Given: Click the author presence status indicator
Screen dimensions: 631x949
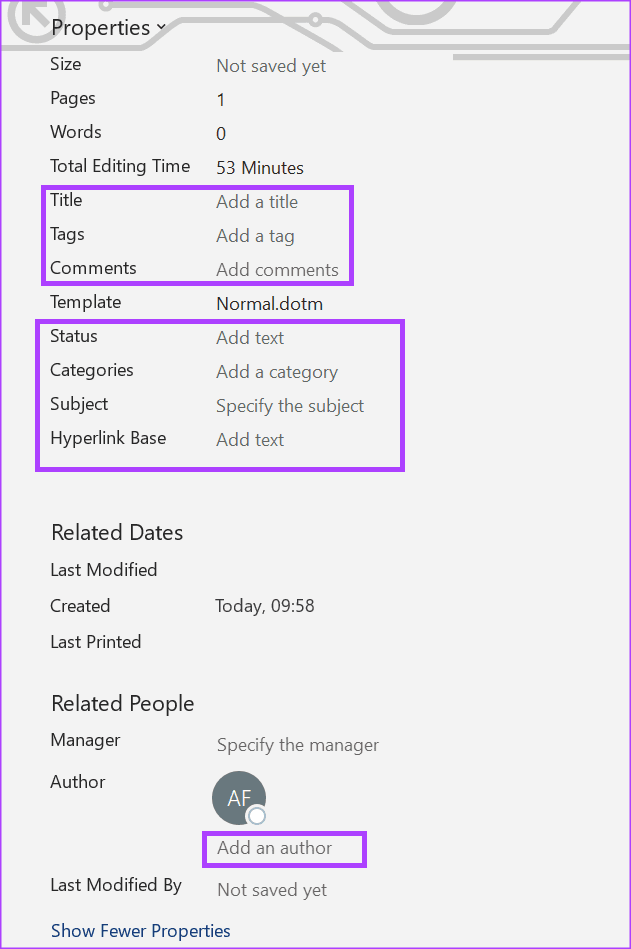Looking at the screenshot, I should (x=257, y=816).
